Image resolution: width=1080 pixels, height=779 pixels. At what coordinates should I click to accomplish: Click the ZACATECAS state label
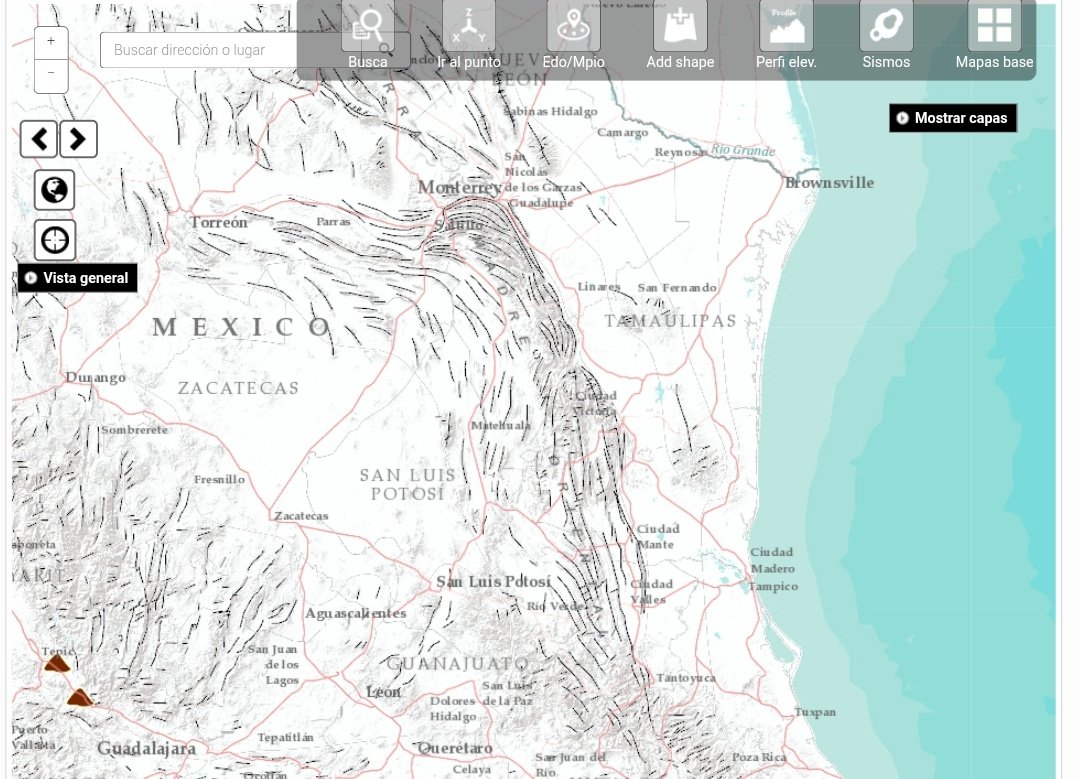point(239,388)
